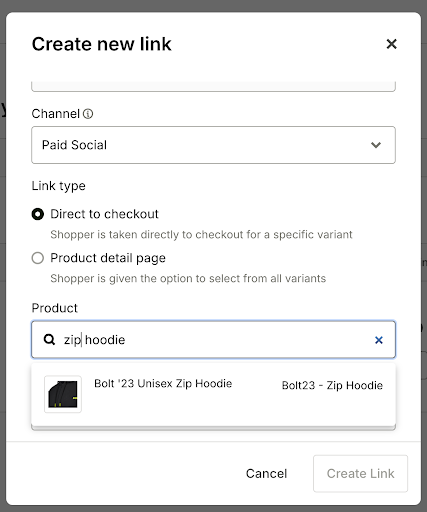Viewport: 427px width, 512px height.
Task: Click the zip hoodie product thumbnail
Action: 63,394
